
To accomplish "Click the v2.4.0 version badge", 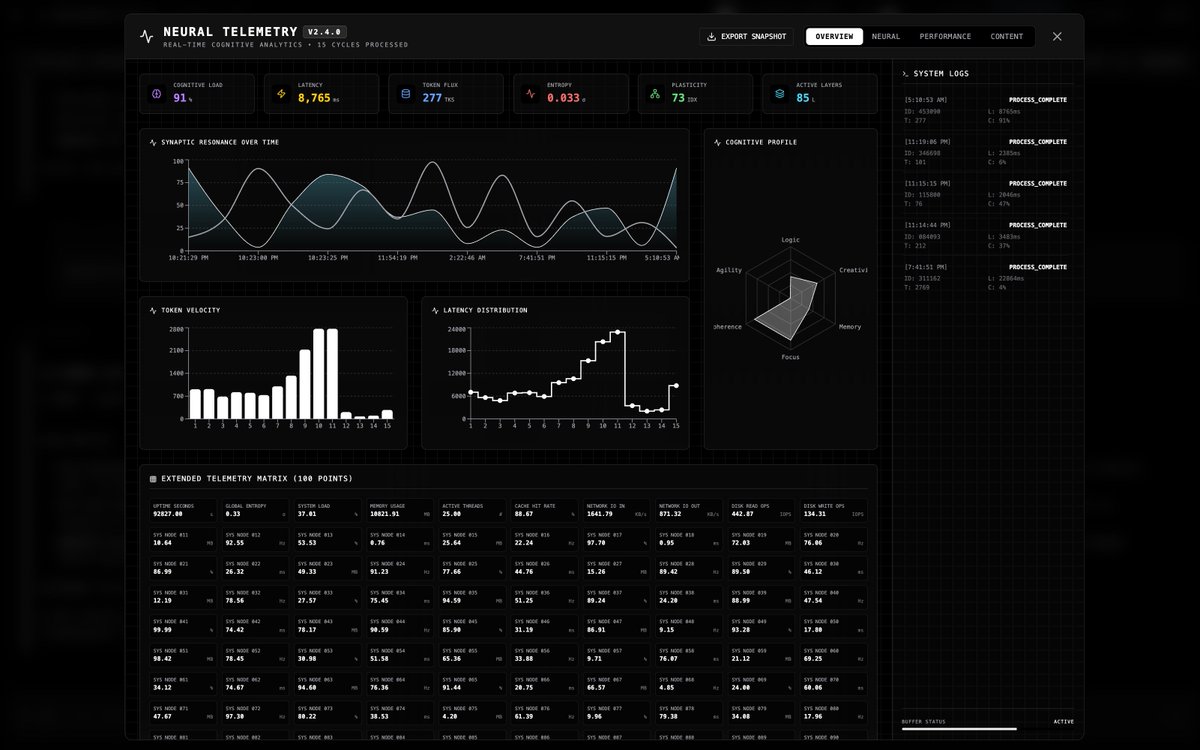I will coord(325,32).
